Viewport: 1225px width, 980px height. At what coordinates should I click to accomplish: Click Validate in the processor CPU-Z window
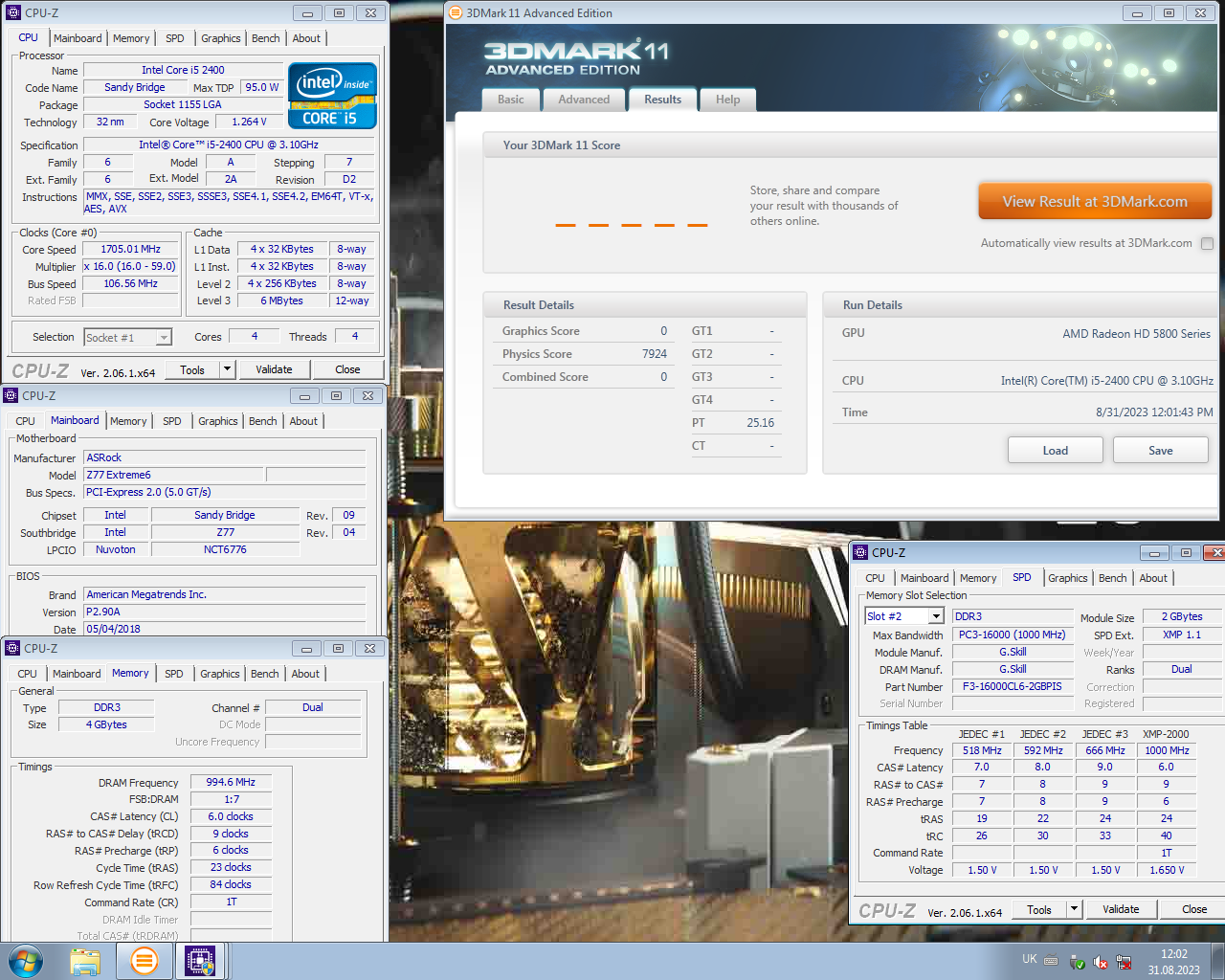274,369
